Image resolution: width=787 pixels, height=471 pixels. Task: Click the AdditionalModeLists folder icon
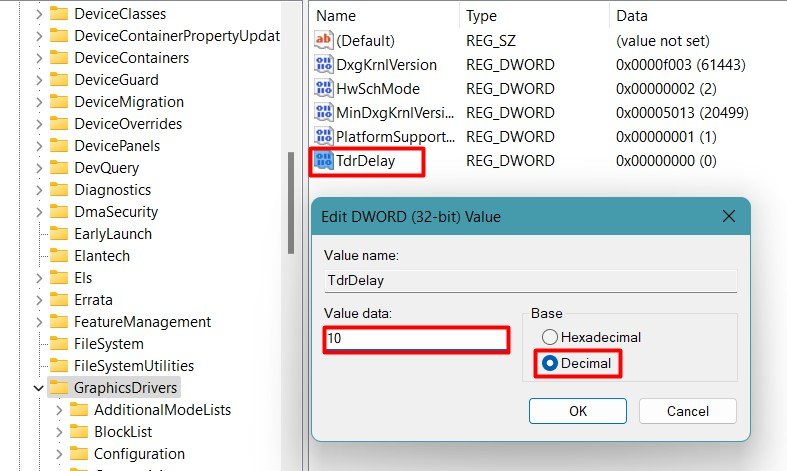click(79, 410)
